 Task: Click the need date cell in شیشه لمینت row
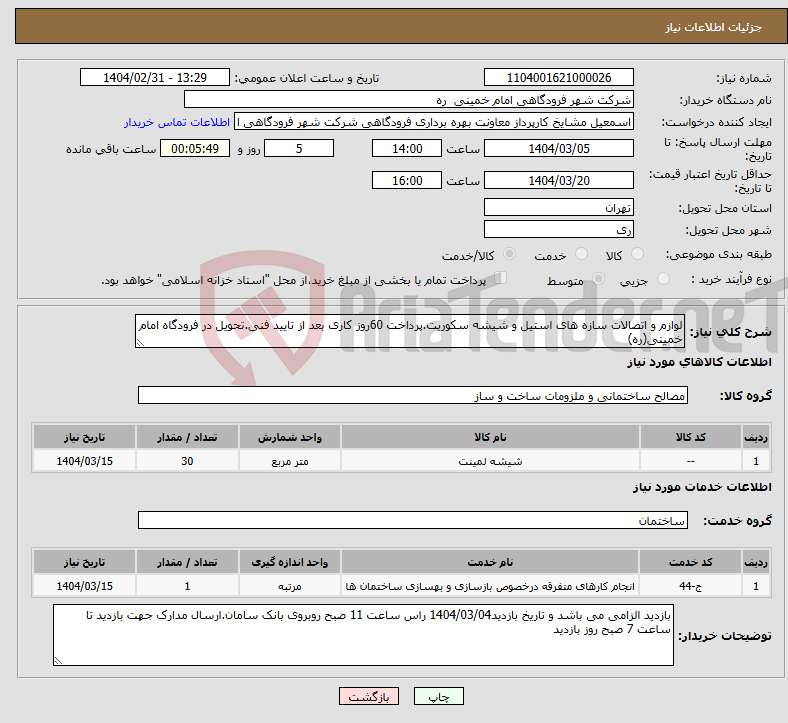coord(84,461)
